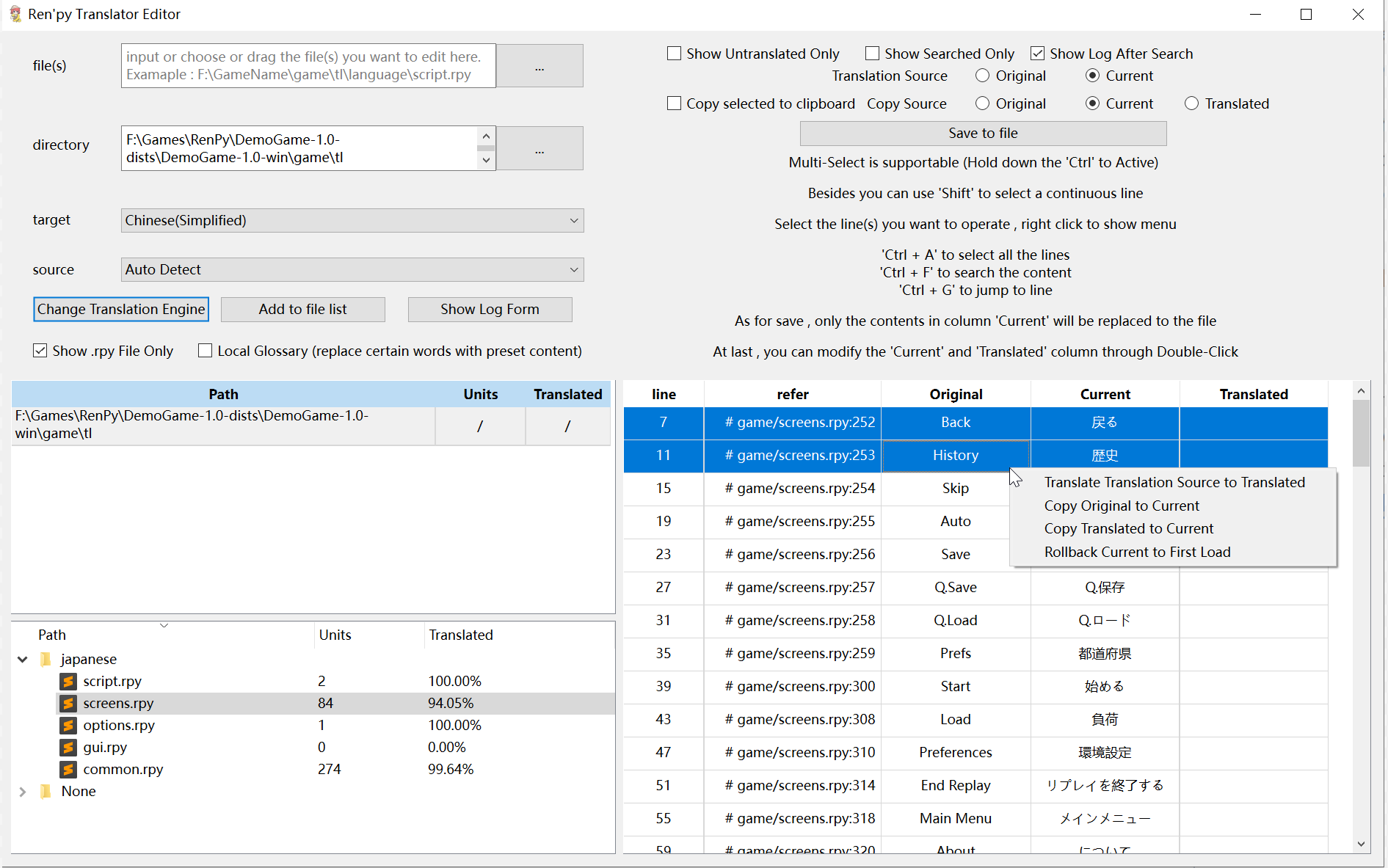Click the japanese folder icon
Screen dimensions: 1388x868
point(46,659)
